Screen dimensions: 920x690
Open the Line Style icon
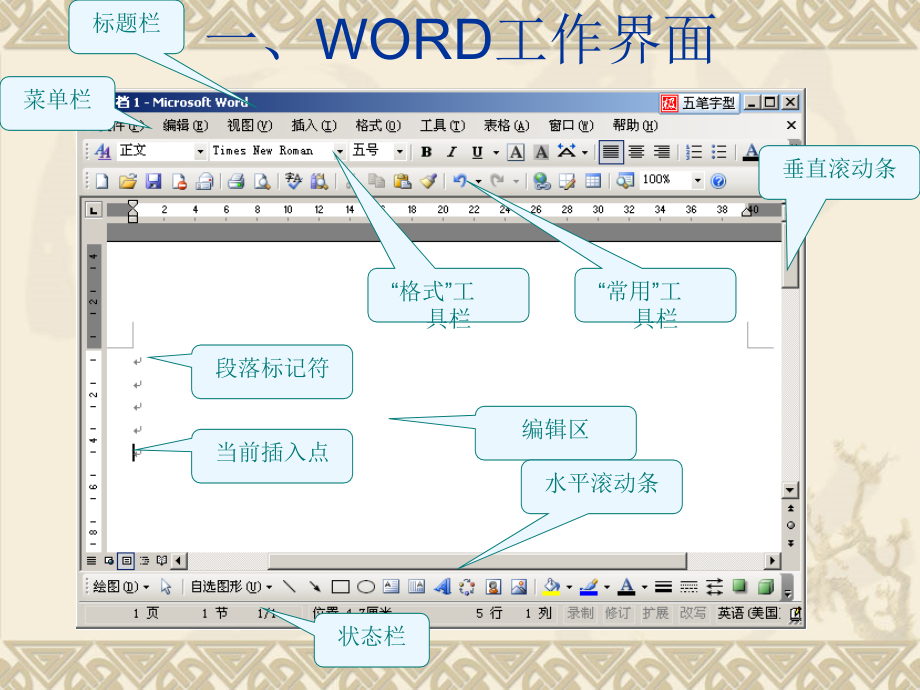coord(663,586)
